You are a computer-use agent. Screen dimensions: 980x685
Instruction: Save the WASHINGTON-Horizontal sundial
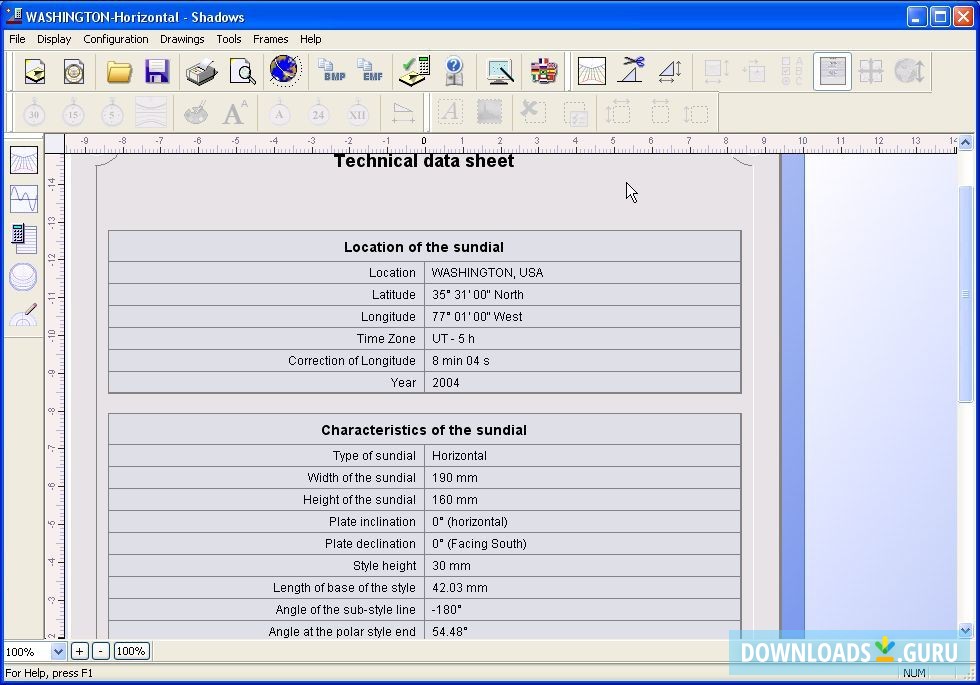click(x=157, y=70)
